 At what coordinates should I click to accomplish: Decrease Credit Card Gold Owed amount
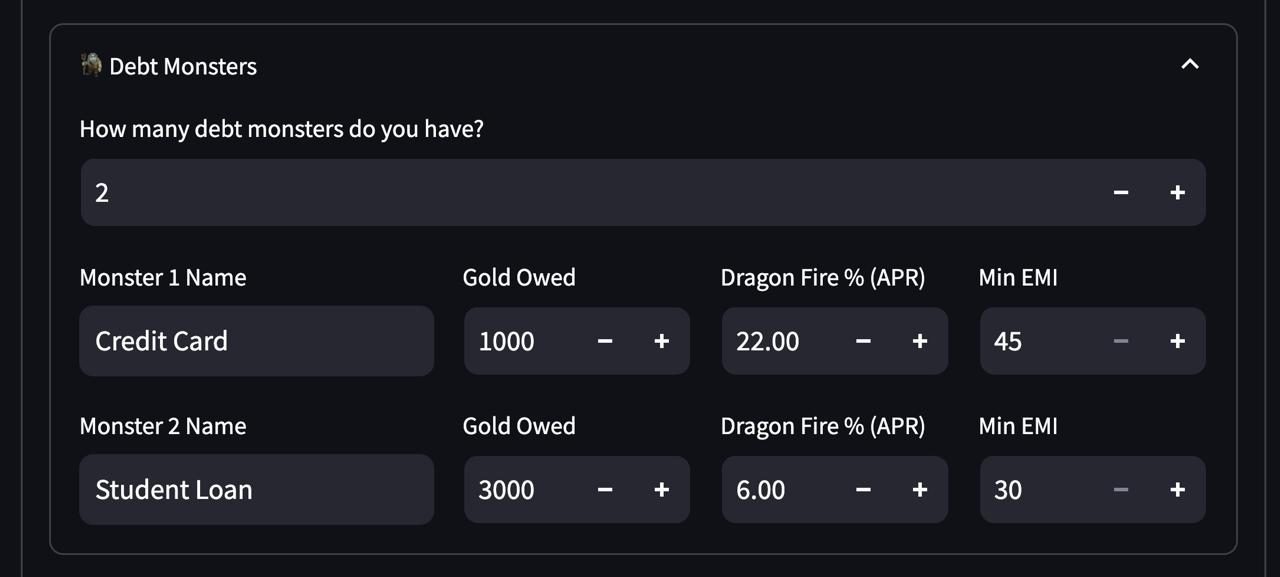605,341
